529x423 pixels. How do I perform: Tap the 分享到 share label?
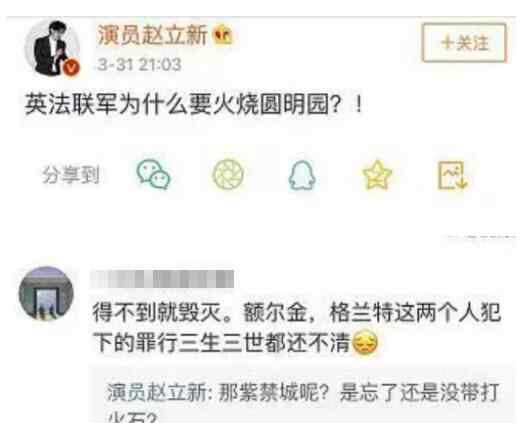71,175
